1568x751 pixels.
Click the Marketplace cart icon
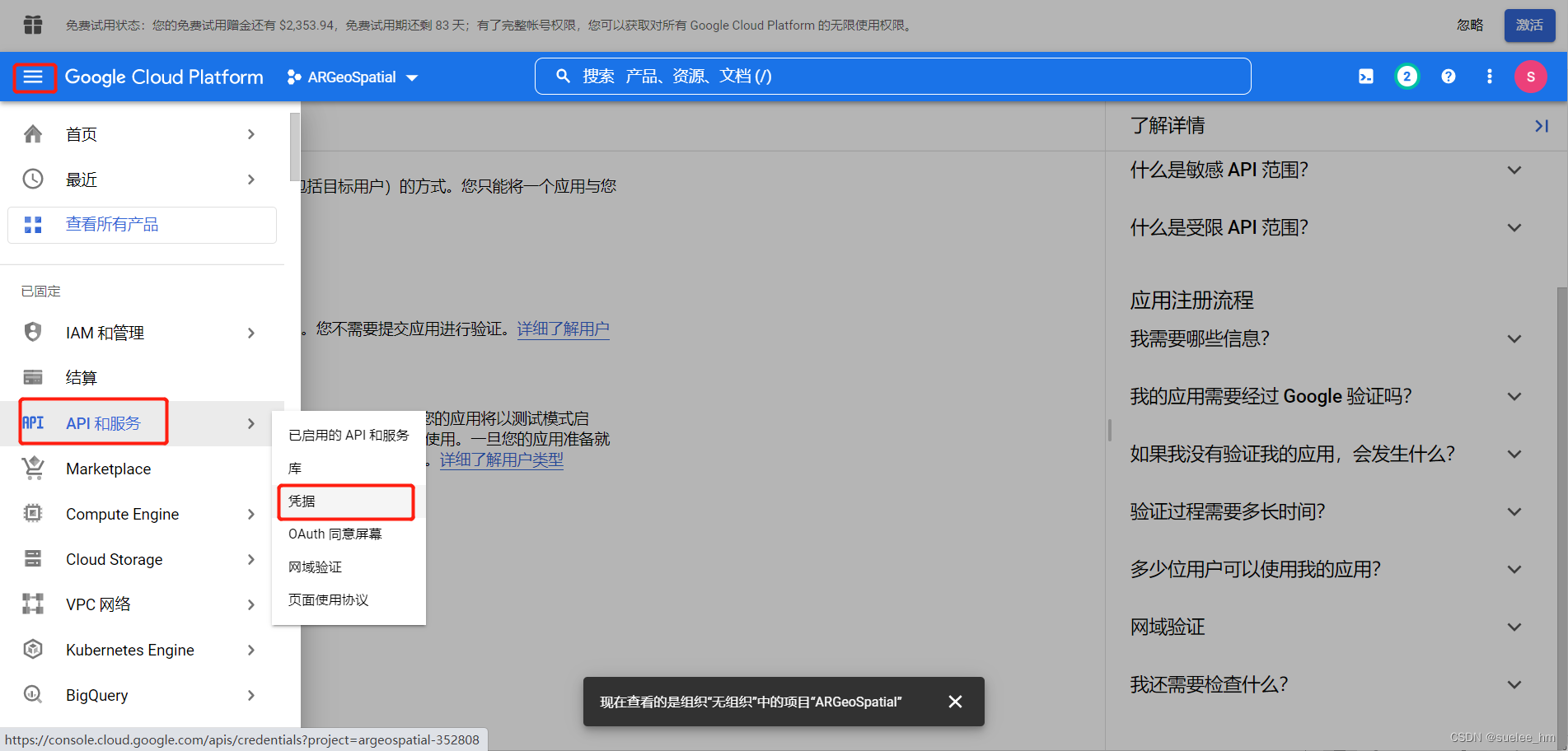pyautogui.click(x=33, y=468)
